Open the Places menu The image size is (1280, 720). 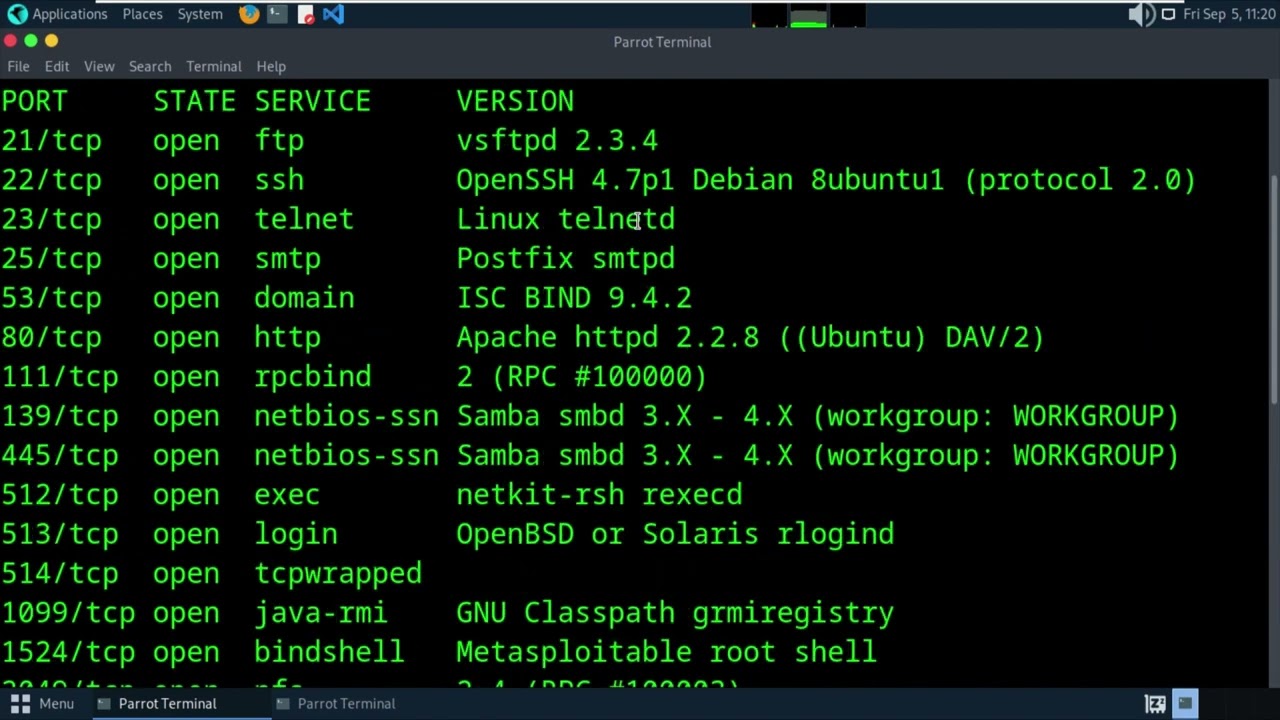[142, 14]
